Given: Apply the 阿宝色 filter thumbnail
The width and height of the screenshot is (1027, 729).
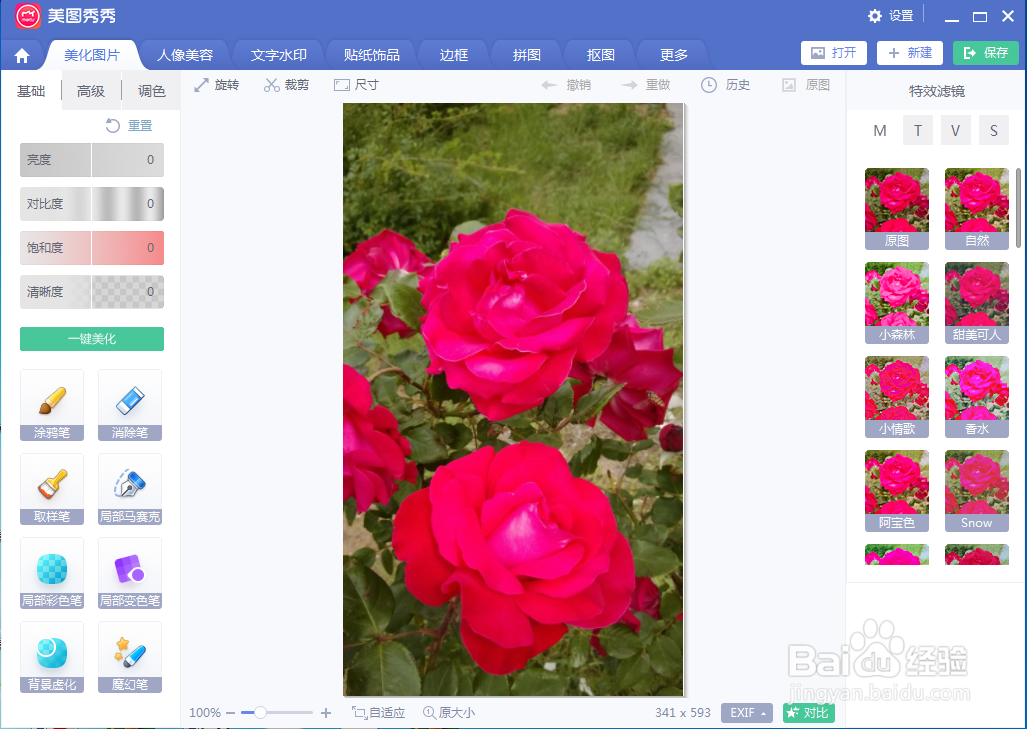Looking at the screenshot, I should 897,491.
